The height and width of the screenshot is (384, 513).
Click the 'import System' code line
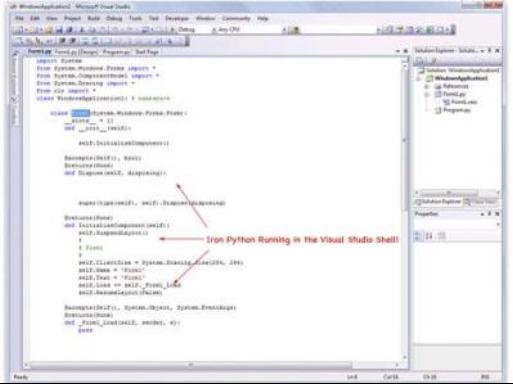(x=59, y=61)
